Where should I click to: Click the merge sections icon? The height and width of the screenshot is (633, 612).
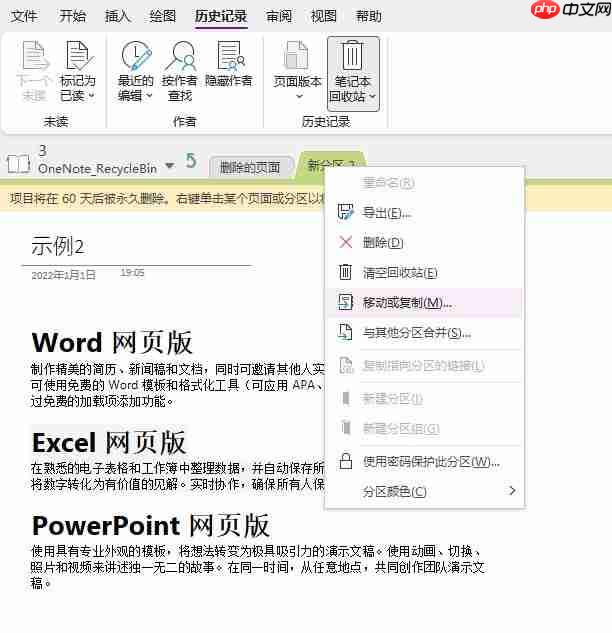[346, 332]
